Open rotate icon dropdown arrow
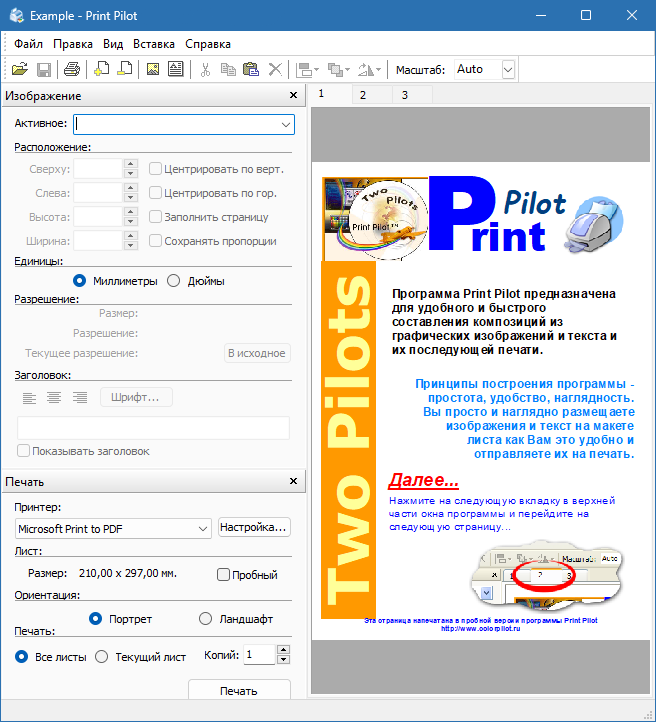Viewport: 656px width, 722px height. [x=378, y=70]
